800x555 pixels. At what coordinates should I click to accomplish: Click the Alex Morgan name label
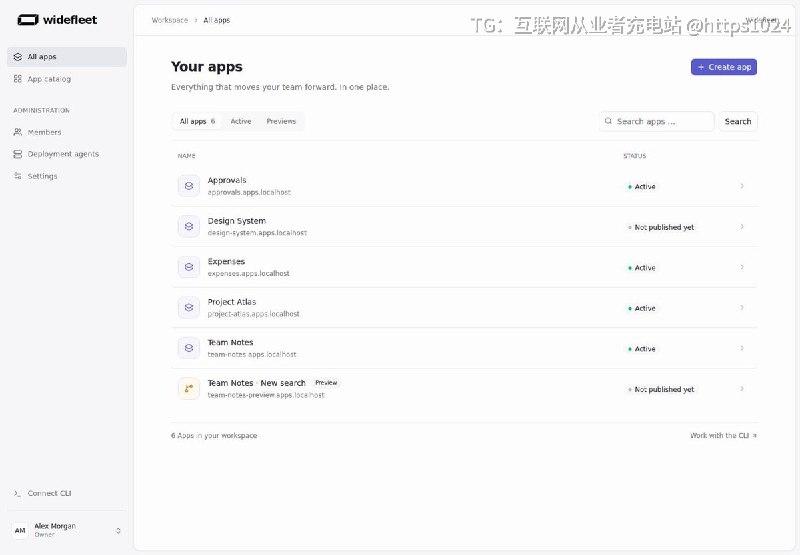55,525
